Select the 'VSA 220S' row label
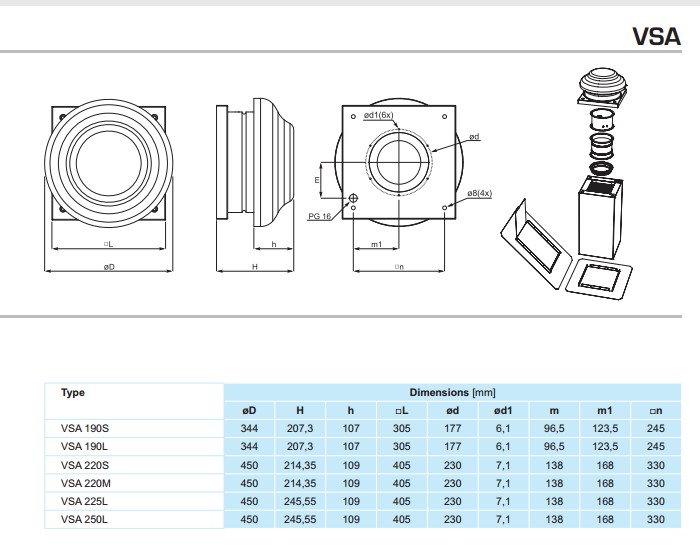 (x=85, y=465)
